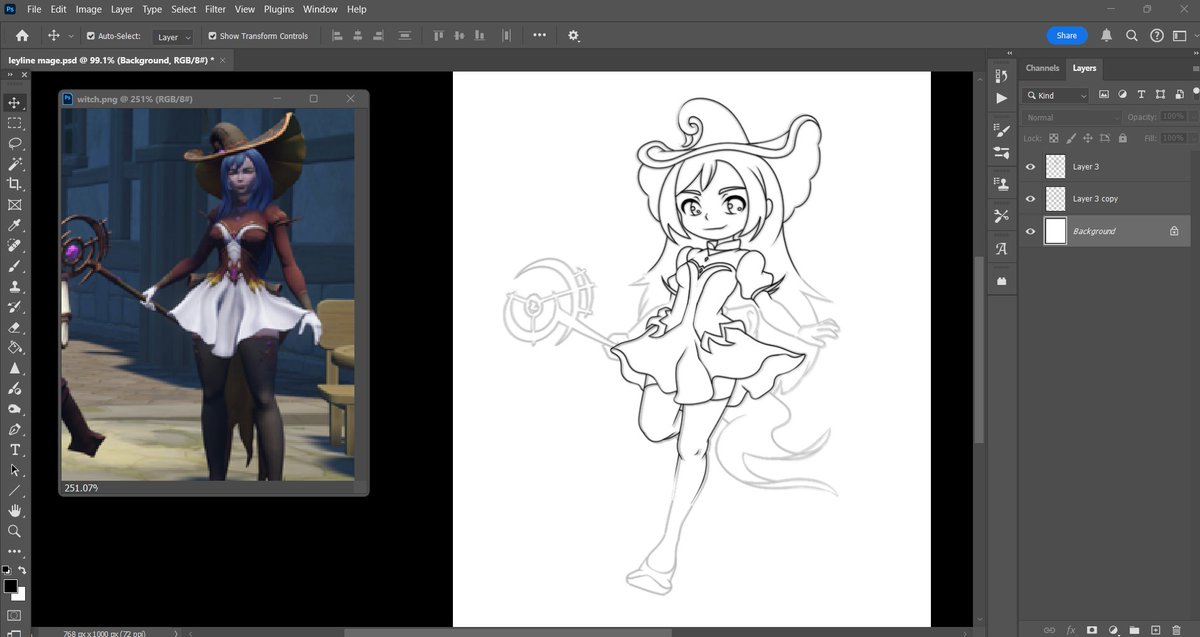Click the blue Share button
The image size is (1200, 637).
point(1067,35)
